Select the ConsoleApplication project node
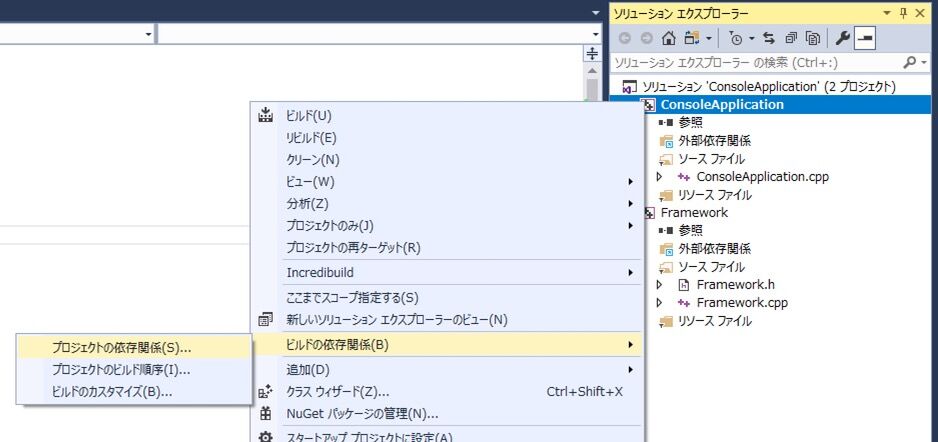This screenshot has height=442, width=938. pyautogui.click(x=722, y=105)
